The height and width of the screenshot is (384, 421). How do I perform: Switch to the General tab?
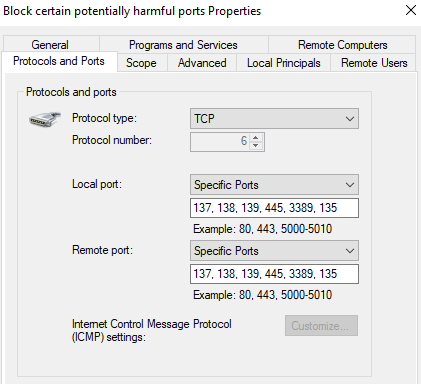click(50, 45)
